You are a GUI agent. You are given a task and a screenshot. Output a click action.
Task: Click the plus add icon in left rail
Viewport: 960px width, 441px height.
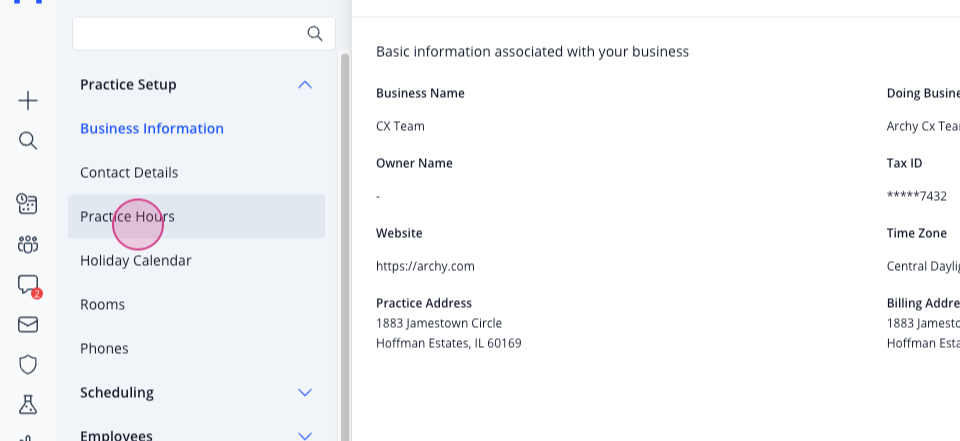28,101
